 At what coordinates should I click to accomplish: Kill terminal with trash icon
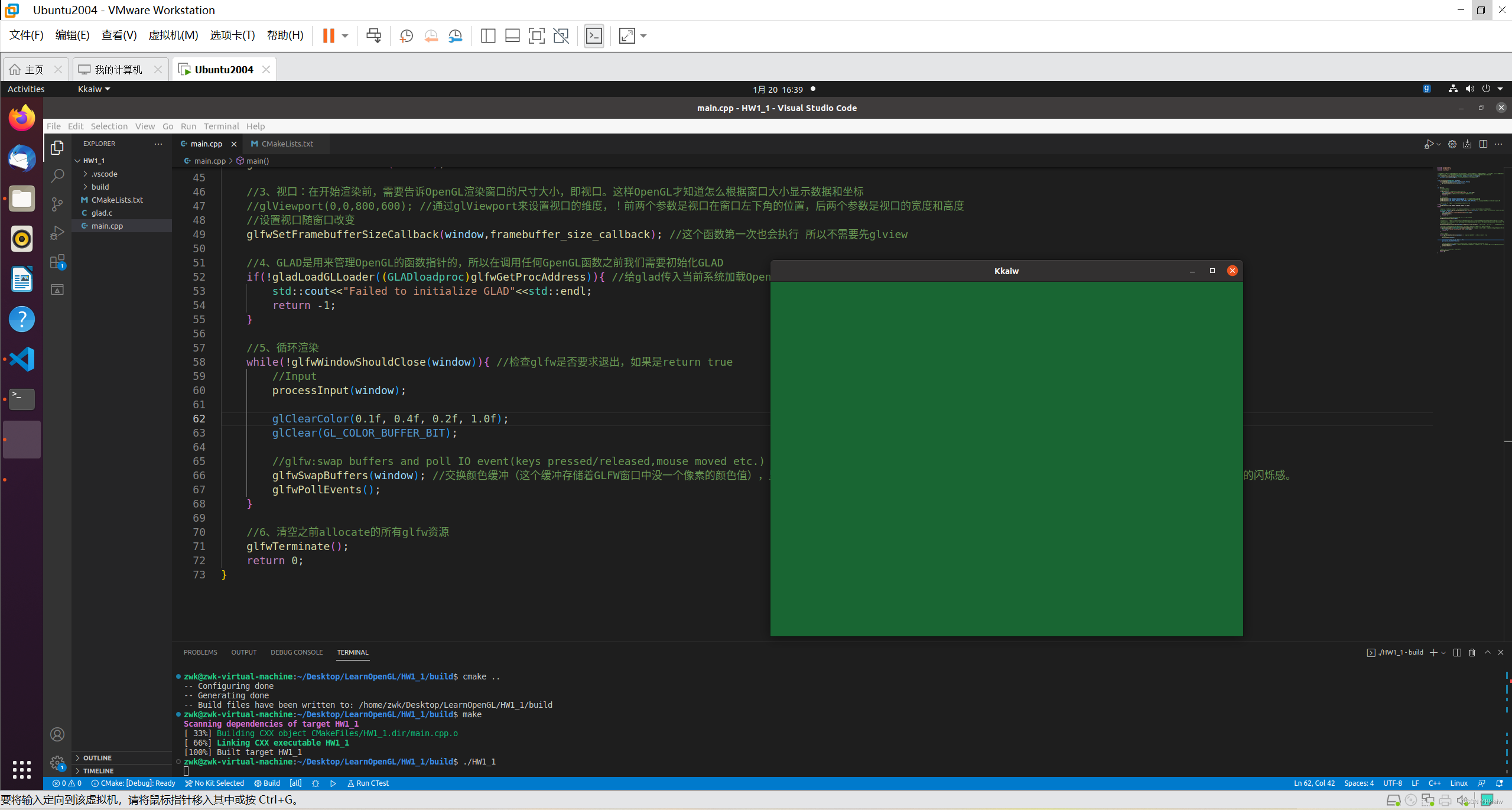click(x=1472, y=652)
